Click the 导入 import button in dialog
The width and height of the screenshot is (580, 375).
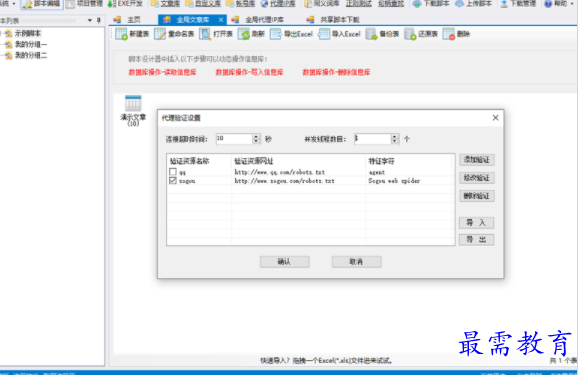click(x=476, y=223)
